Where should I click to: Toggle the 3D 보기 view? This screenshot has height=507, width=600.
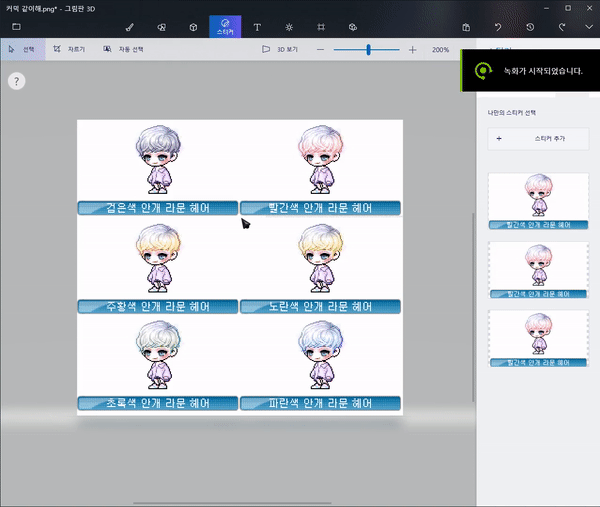(x=279, y=49)
